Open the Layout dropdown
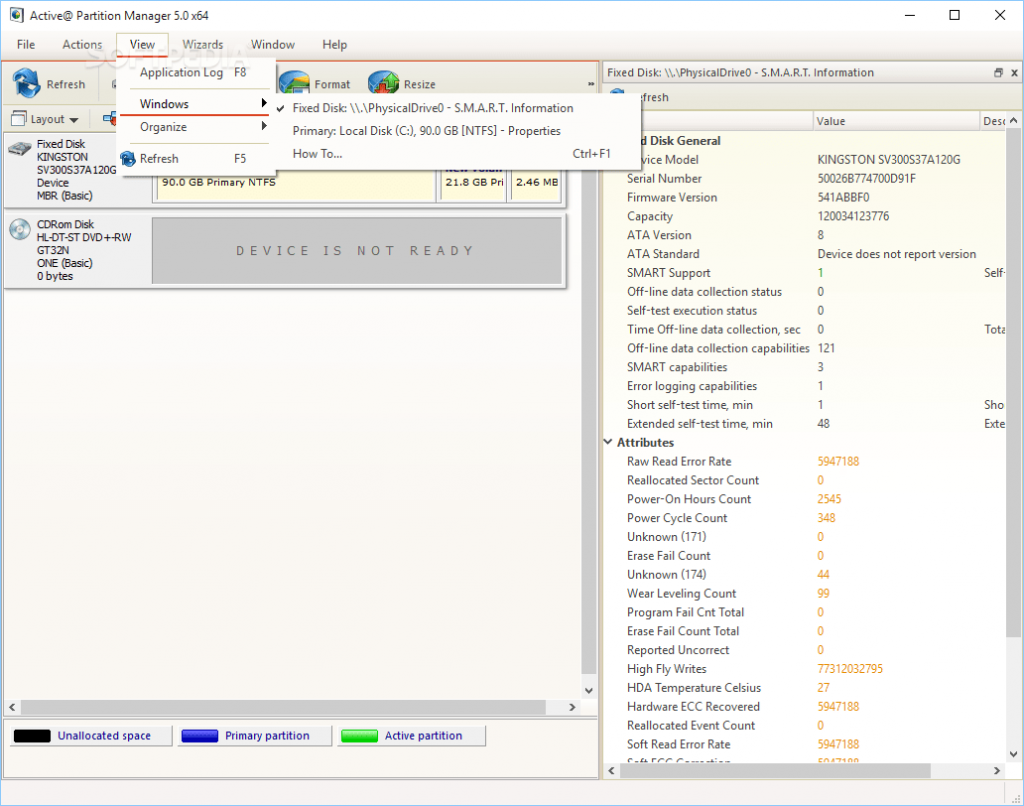Screen dimensions: 1024x806 pos(45,119)
